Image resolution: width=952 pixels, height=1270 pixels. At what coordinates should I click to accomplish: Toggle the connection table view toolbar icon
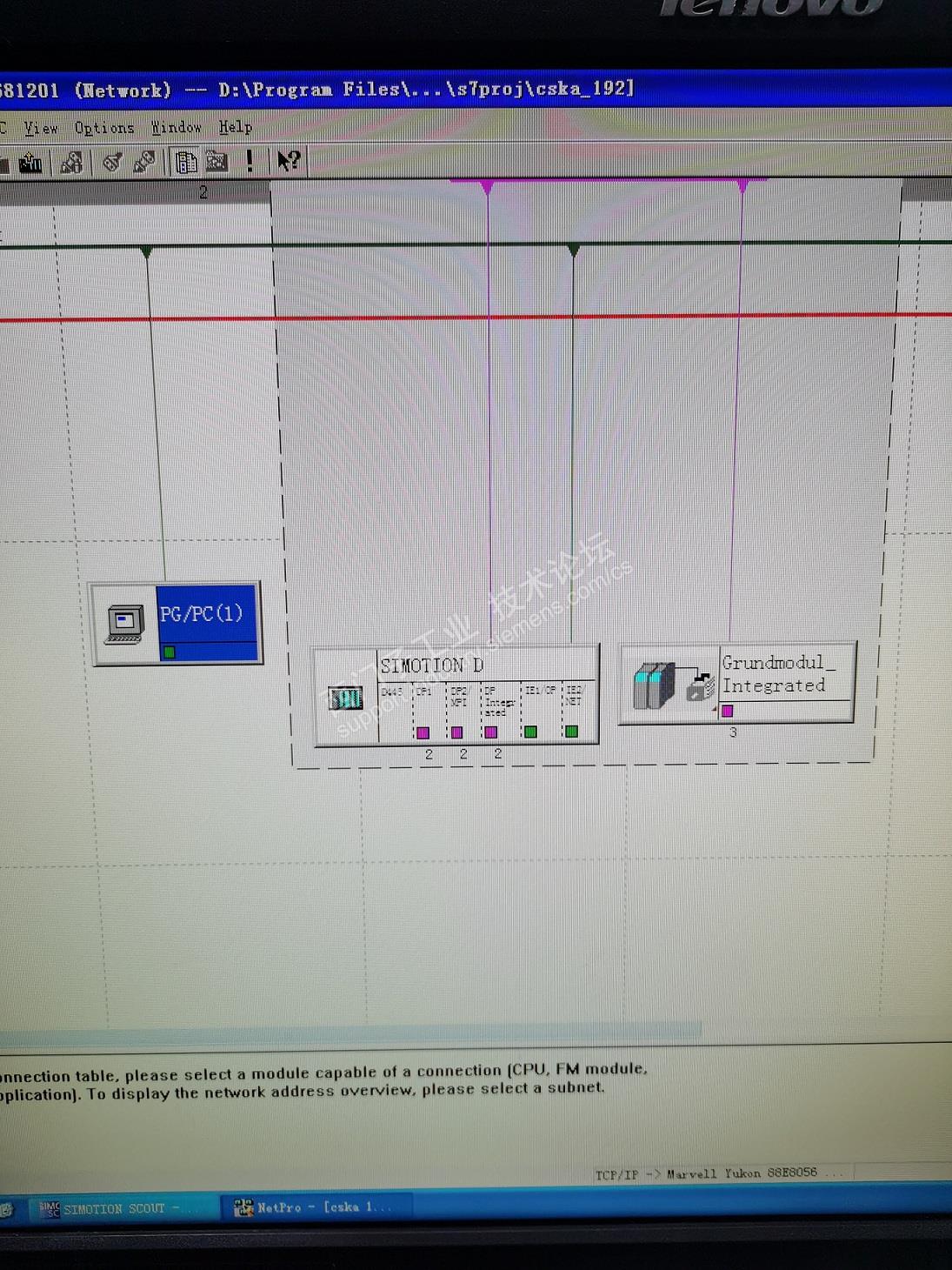coord(185,162)
